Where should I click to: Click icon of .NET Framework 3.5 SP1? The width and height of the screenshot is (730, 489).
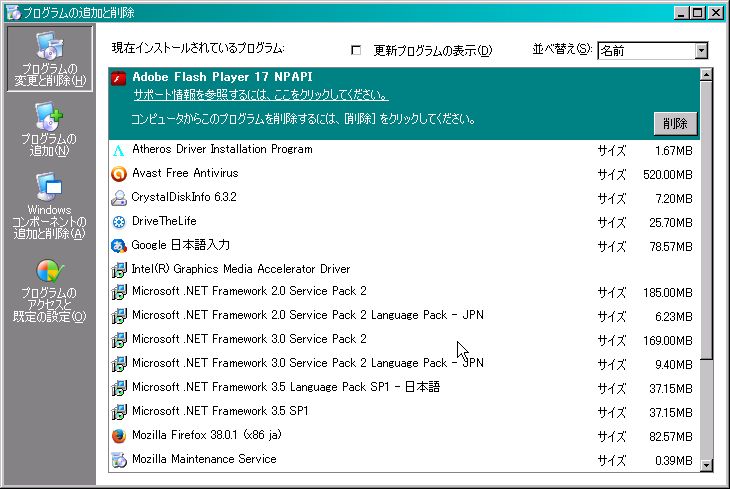[119, 412]
